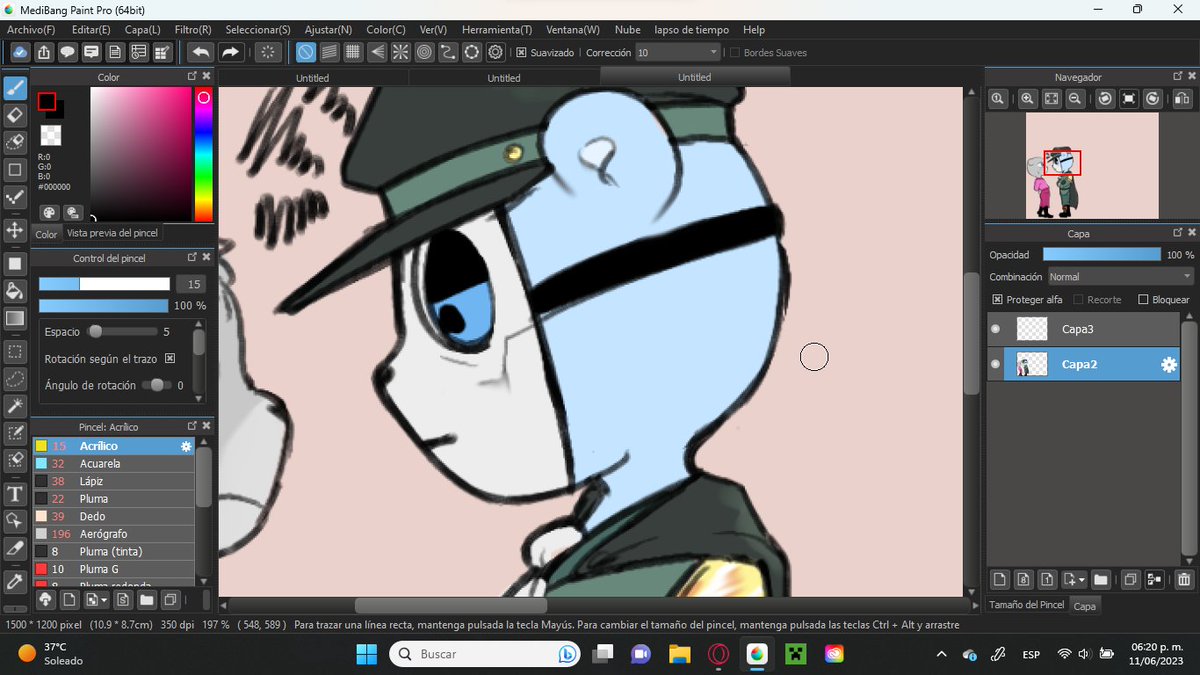Viewport: 1200px width, 675px height.
Task: Open the Capa(L) menu
Action: pyautogui.click(x=142, y=30)
